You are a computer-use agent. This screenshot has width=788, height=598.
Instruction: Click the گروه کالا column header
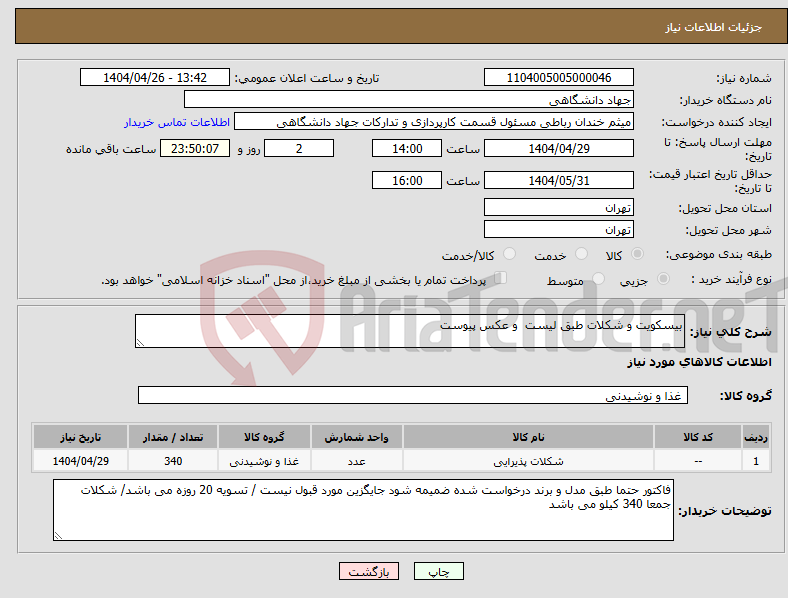coord(264,437)
